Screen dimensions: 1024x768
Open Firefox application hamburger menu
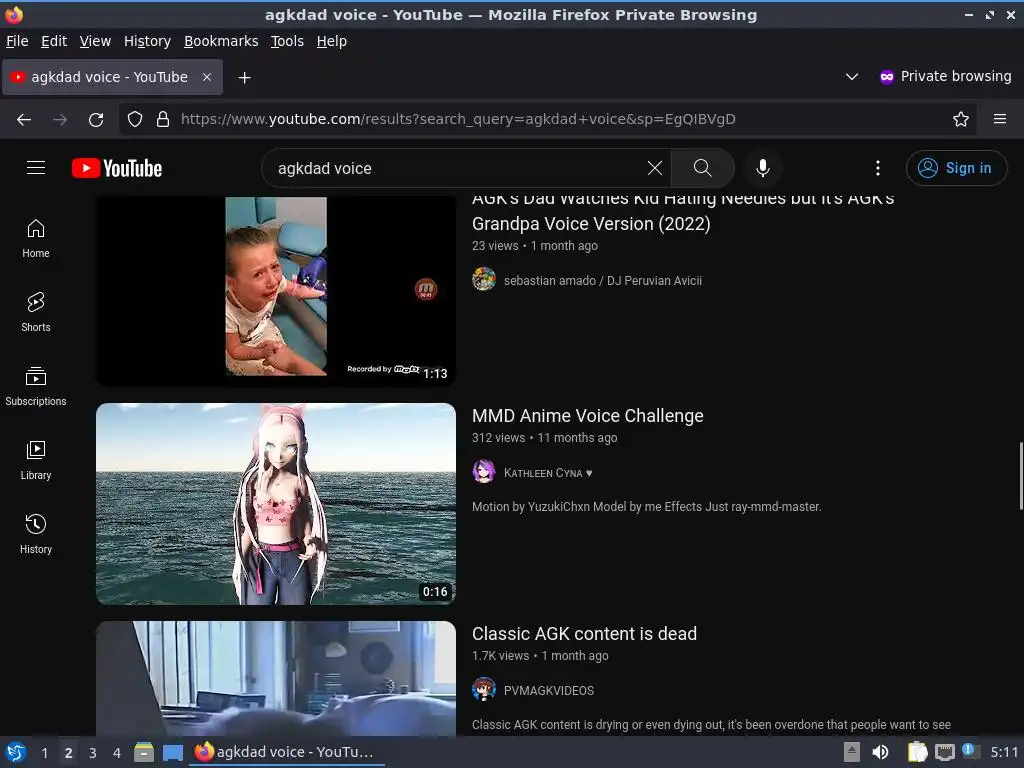[x=1000, y=119]
